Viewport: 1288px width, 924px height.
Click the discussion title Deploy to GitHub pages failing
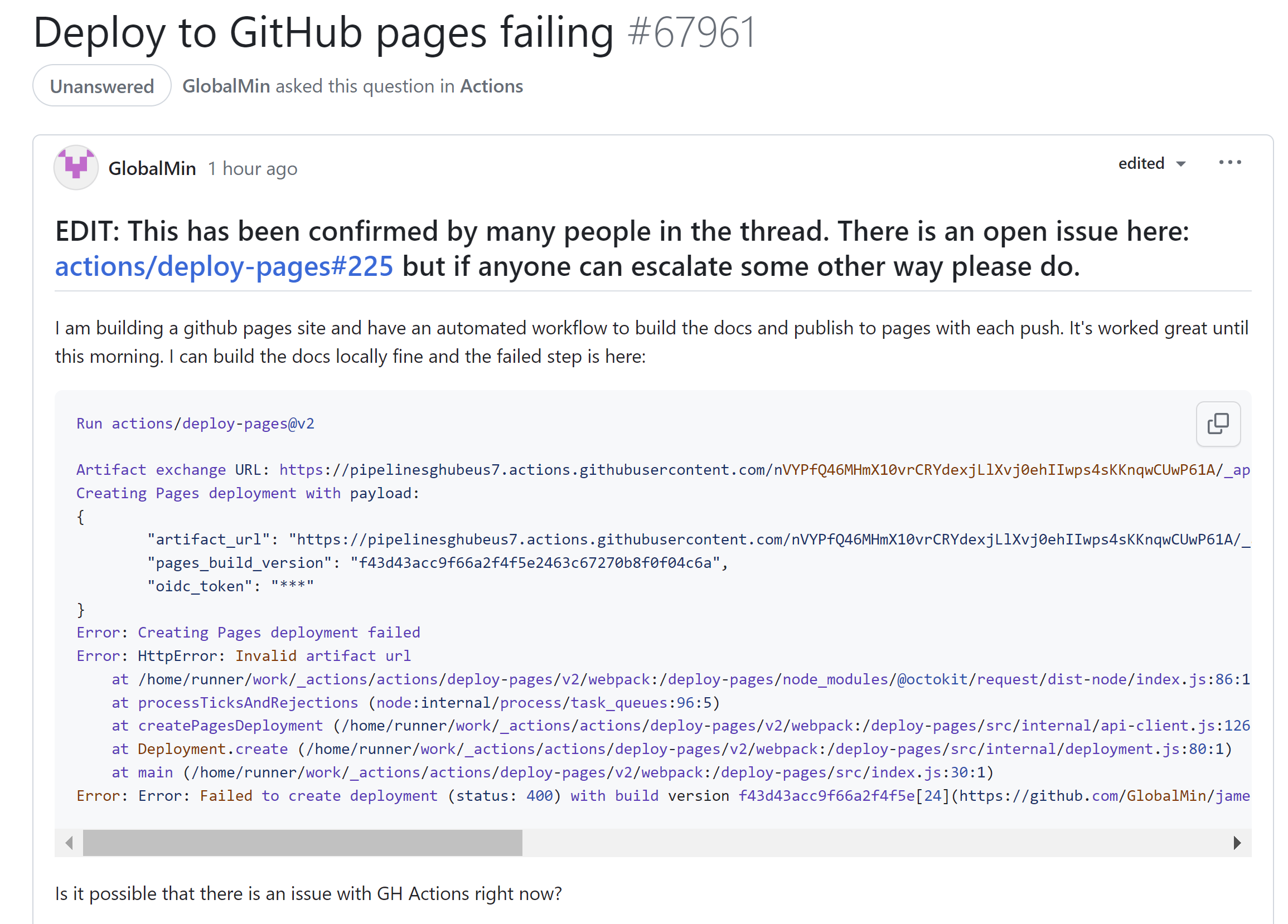(321, 32)
